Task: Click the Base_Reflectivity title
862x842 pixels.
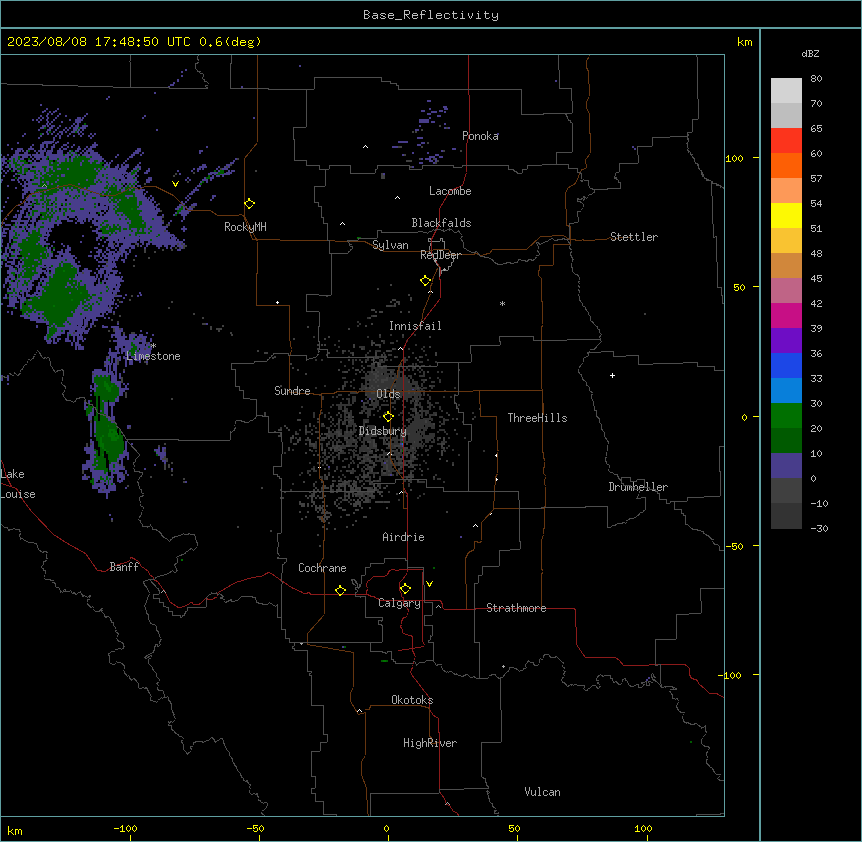Action: (431, 15)
